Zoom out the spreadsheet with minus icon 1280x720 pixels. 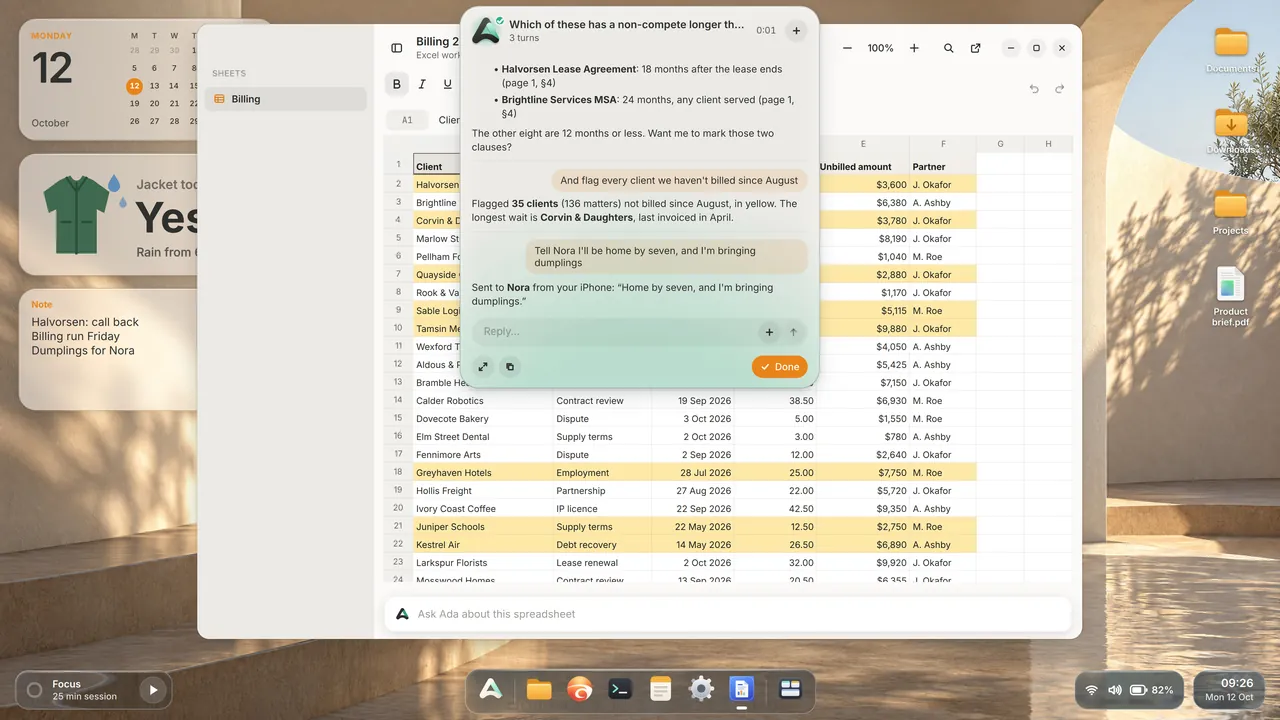pos(847,48)
